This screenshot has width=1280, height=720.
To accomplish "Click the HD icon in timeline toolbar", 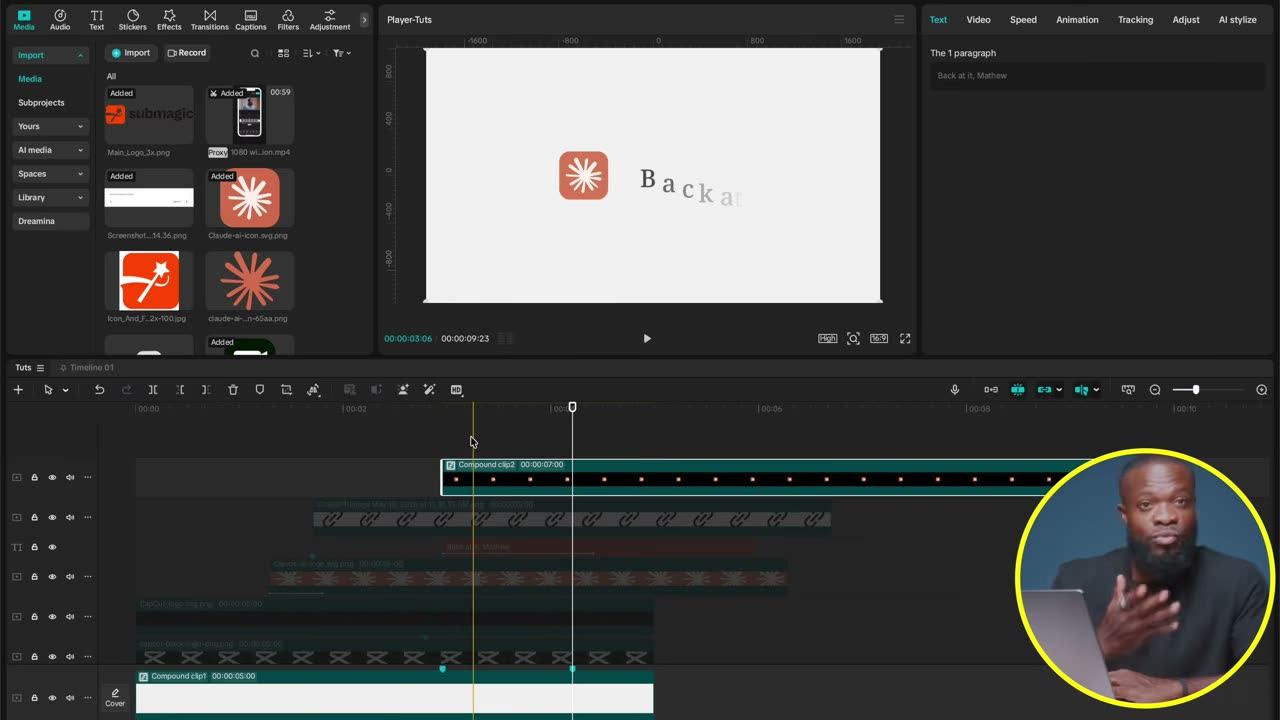I will [x=456, y=390].
